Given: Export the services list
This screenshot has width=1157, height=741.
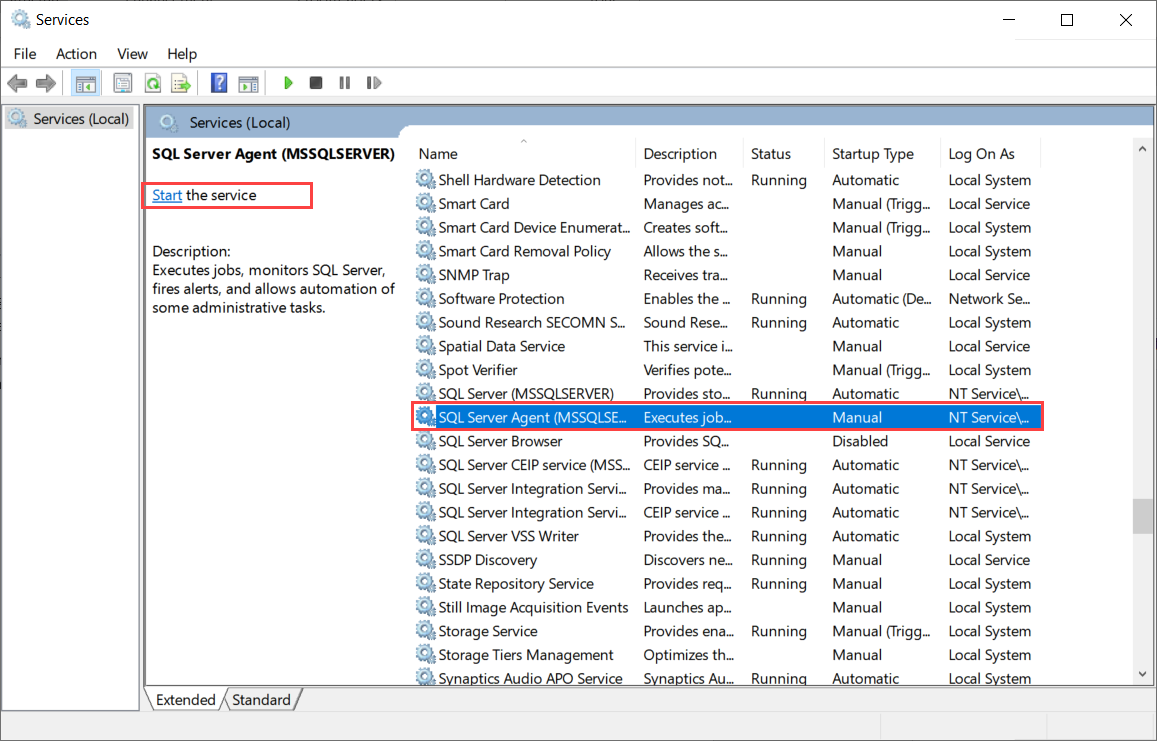Looking at the screenshot, I should pos(181,82).
